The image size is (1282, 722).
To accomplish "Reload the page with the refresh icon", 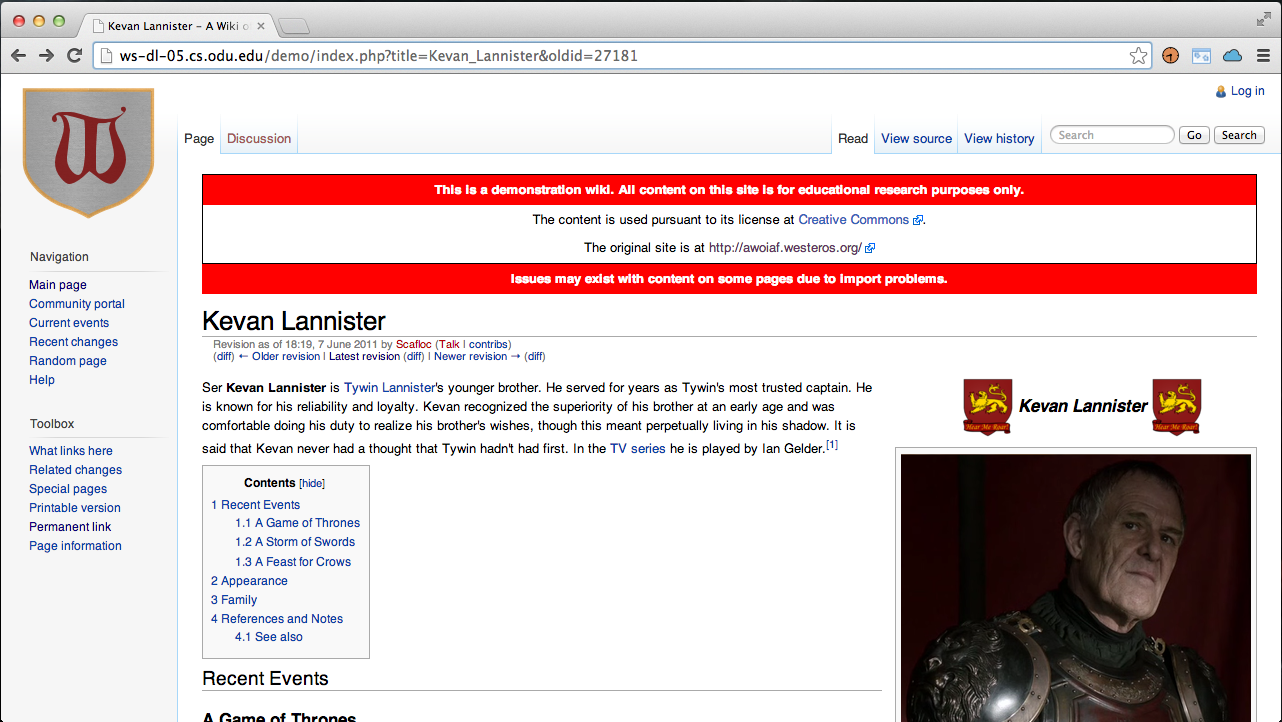I will coord(74,56).
